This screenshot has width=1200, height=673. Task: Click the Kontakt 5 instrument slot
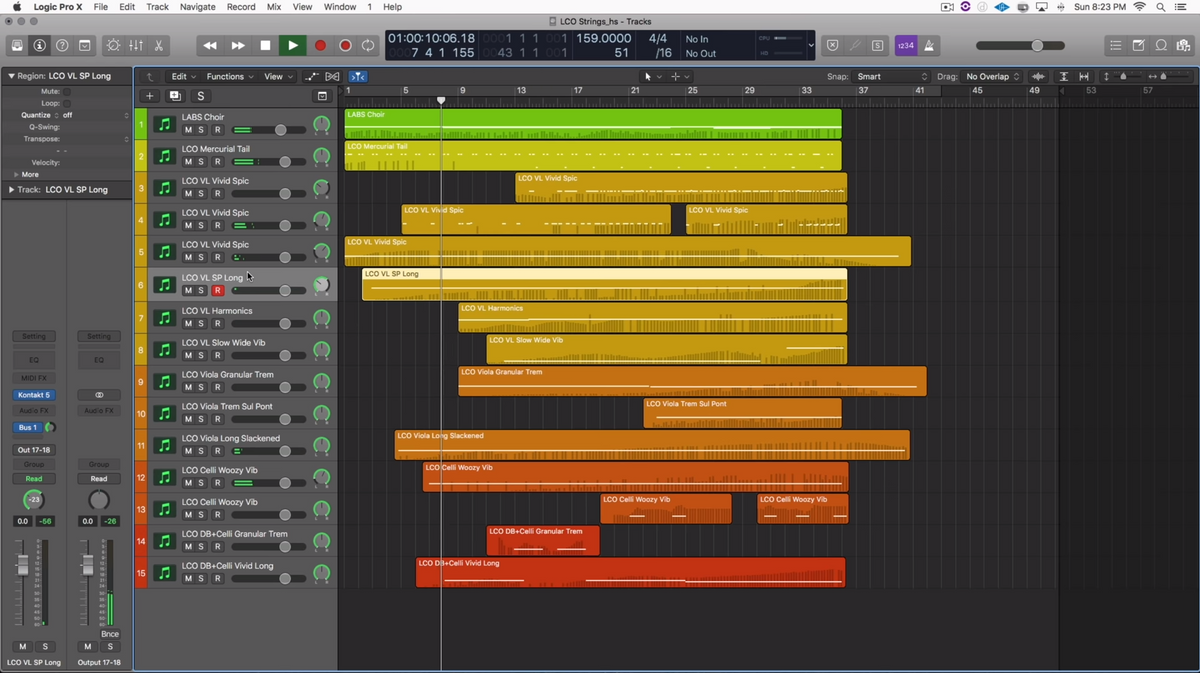click(x=33, y=395)
